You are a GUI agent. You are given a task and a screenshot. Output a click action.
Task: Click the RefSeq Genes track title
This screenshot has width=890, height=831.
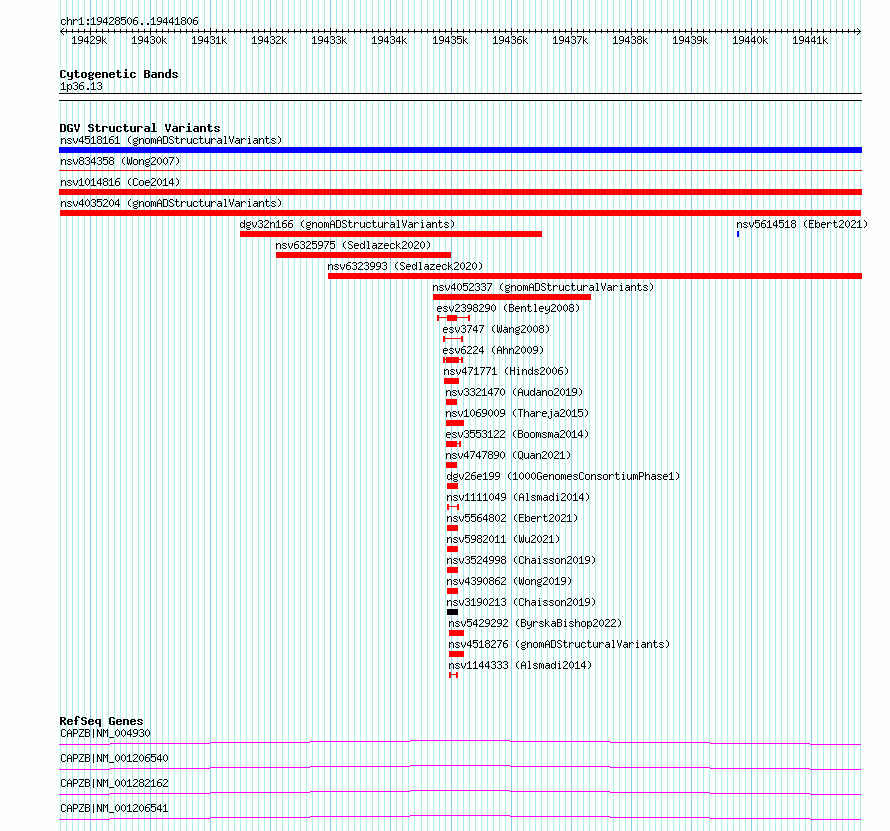(x=101, y=721)
